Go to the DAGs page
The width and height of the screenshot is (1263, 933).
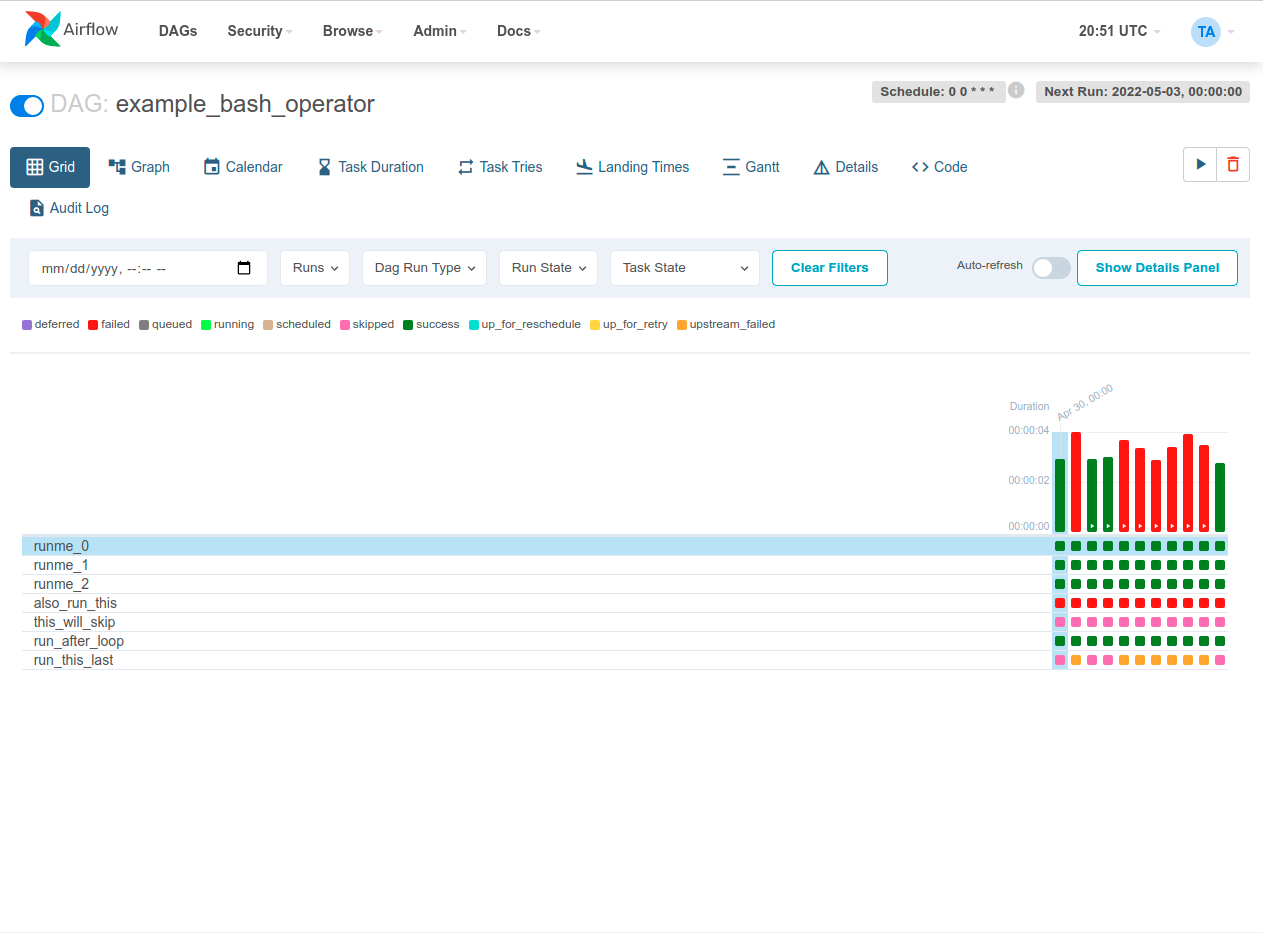(x=178, y=31)
